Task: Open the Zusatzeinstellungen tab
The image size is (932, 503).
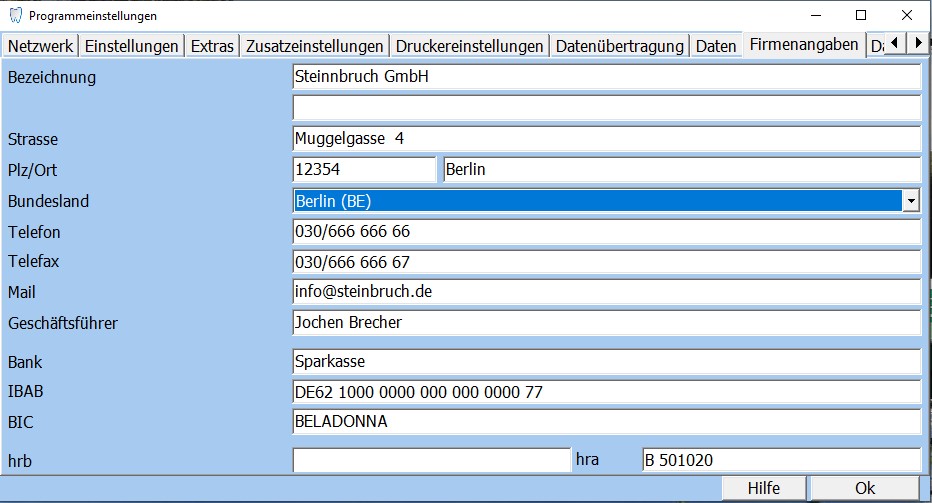Action: point(314,46)
